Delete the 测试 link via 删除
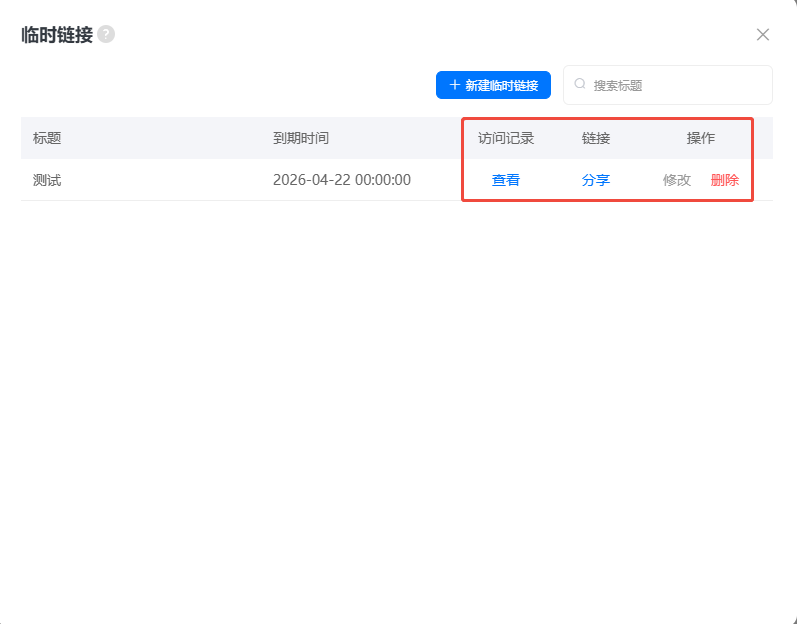 click(725, 180)
